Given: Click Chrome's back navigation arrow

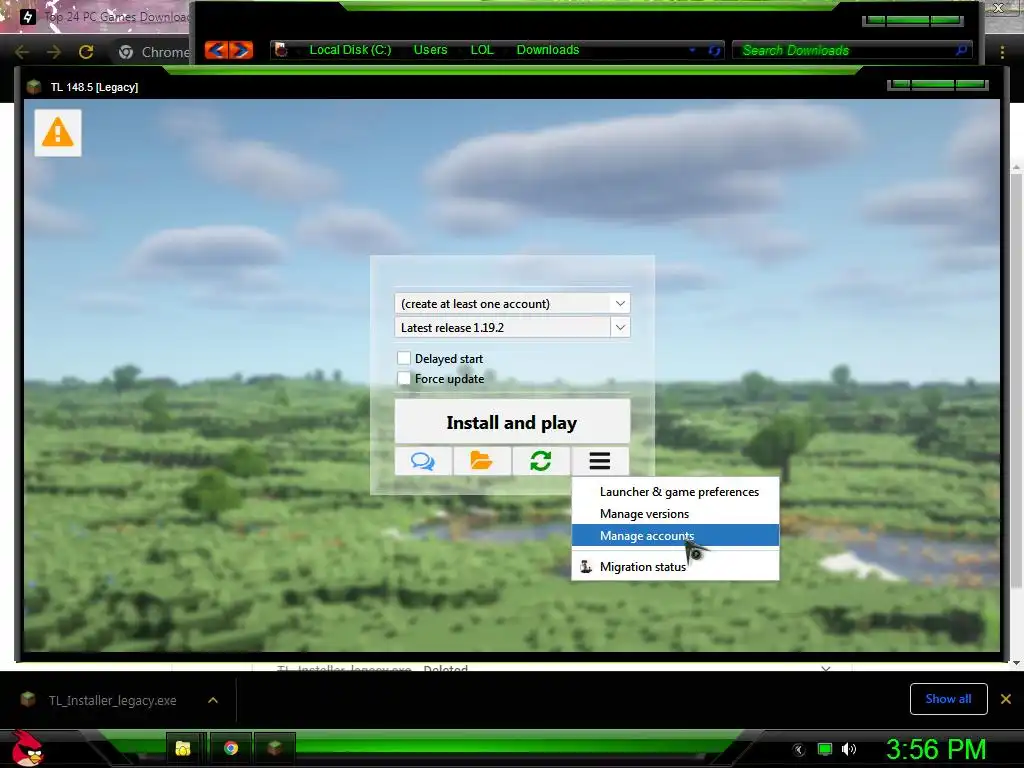Looking at the screenshot, I should tap(22, 52).
